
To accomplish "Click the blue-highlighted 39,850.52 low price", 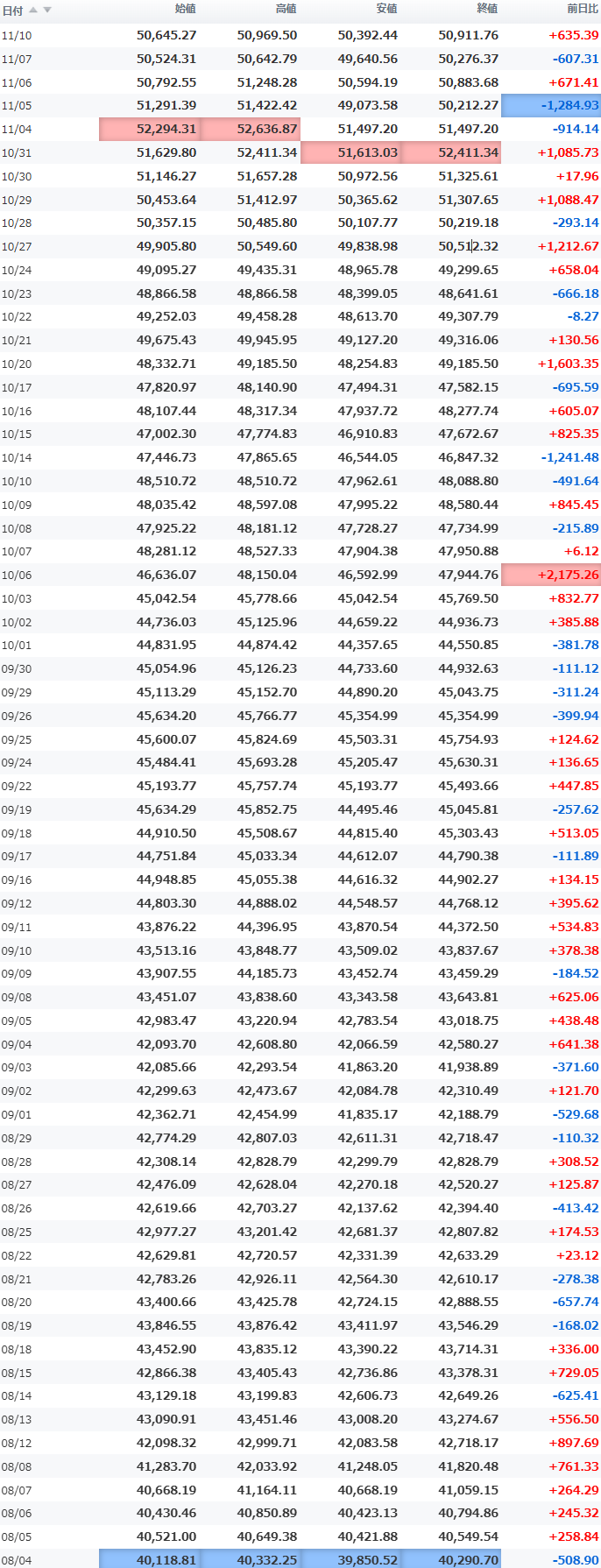I will pos(351,1560).
